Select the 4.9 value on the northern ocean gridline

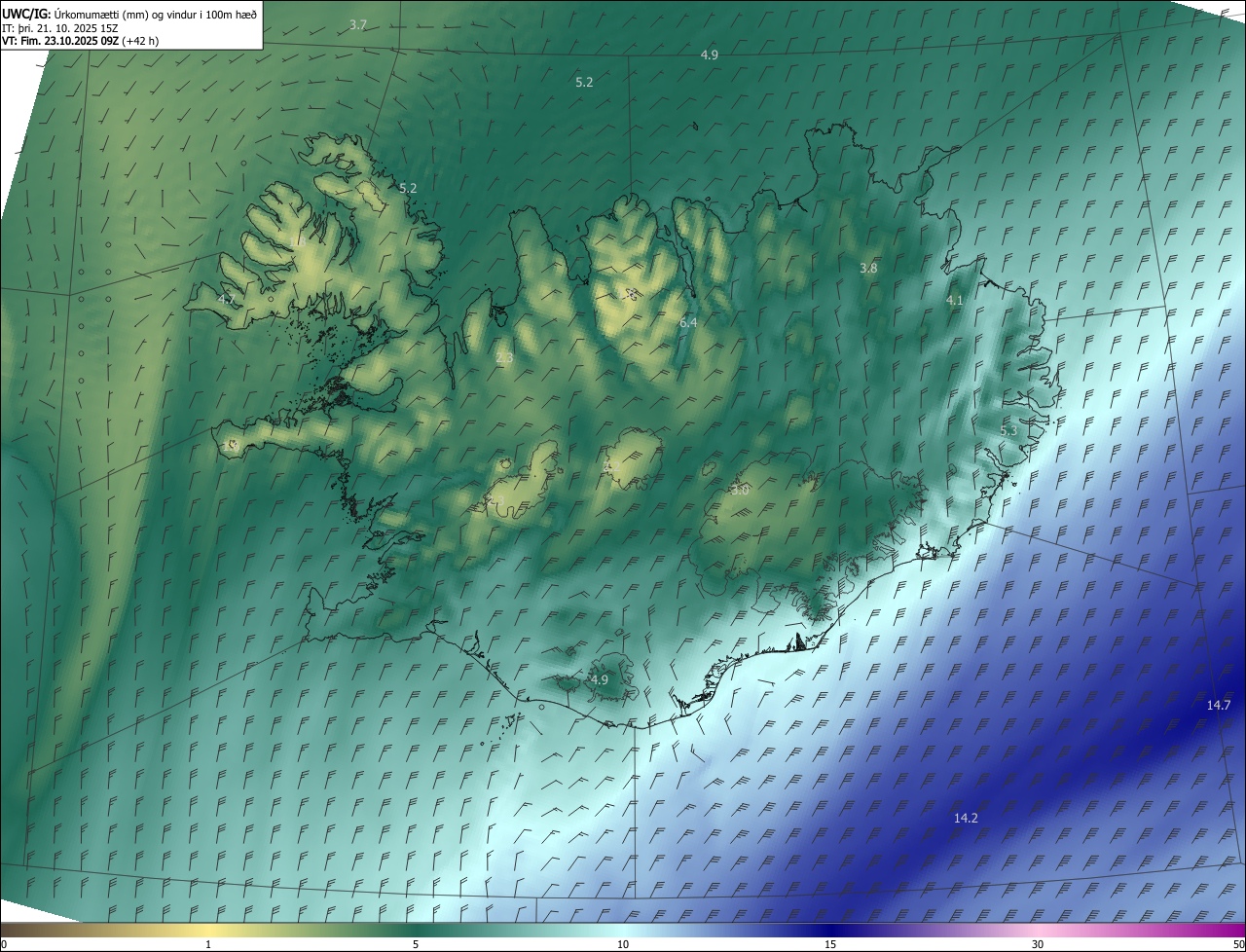click(710, 55)
